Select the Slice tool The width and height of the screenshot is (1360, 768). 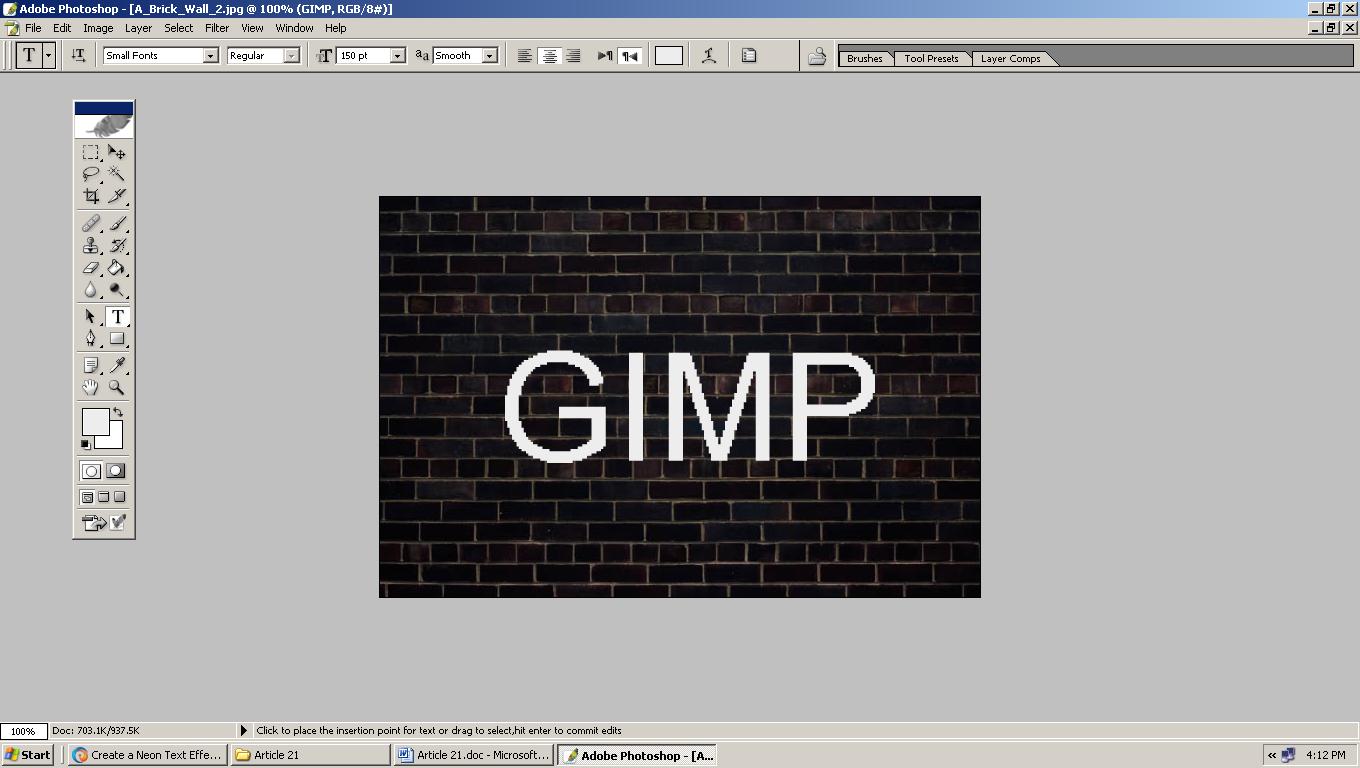coord(117,196)
